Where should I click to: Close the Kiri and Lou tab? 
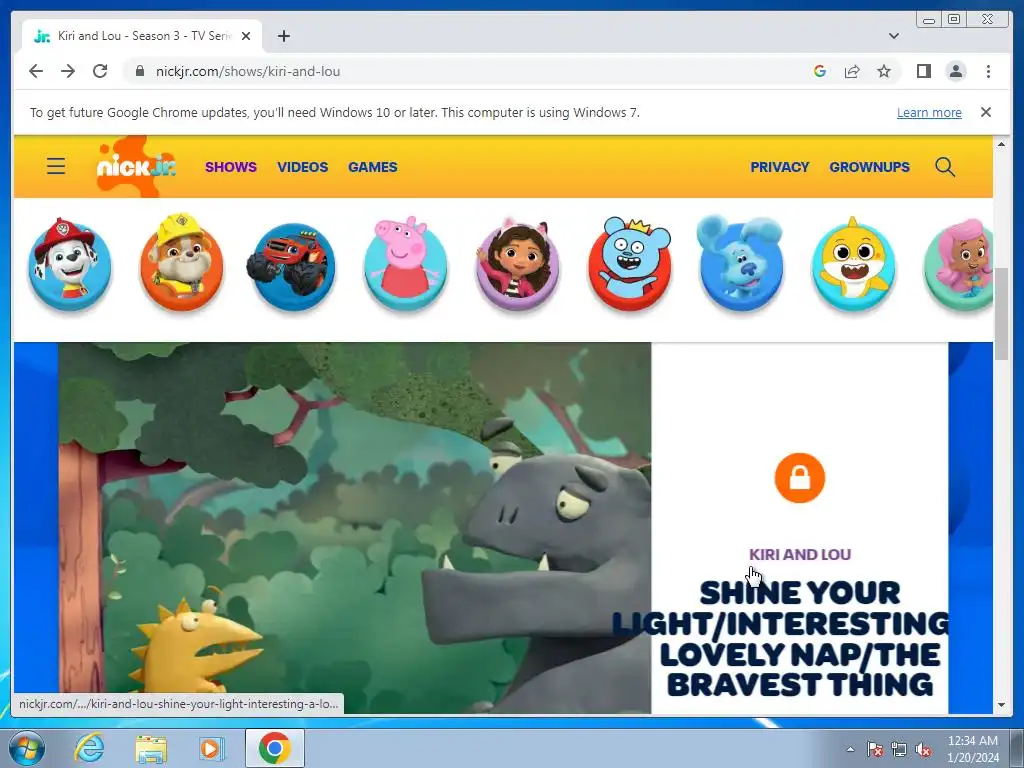(x=246, y=36)
